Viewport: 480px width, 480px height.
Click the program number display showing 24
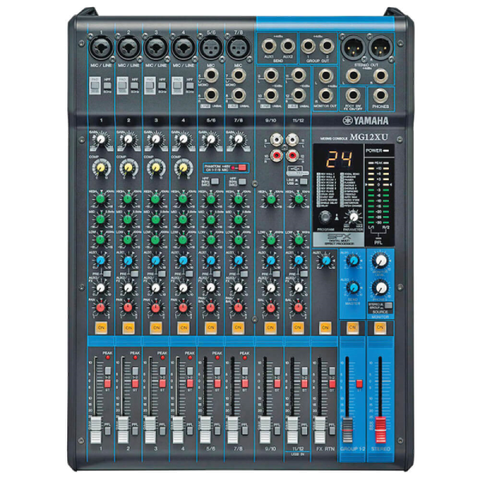point(339,159)
